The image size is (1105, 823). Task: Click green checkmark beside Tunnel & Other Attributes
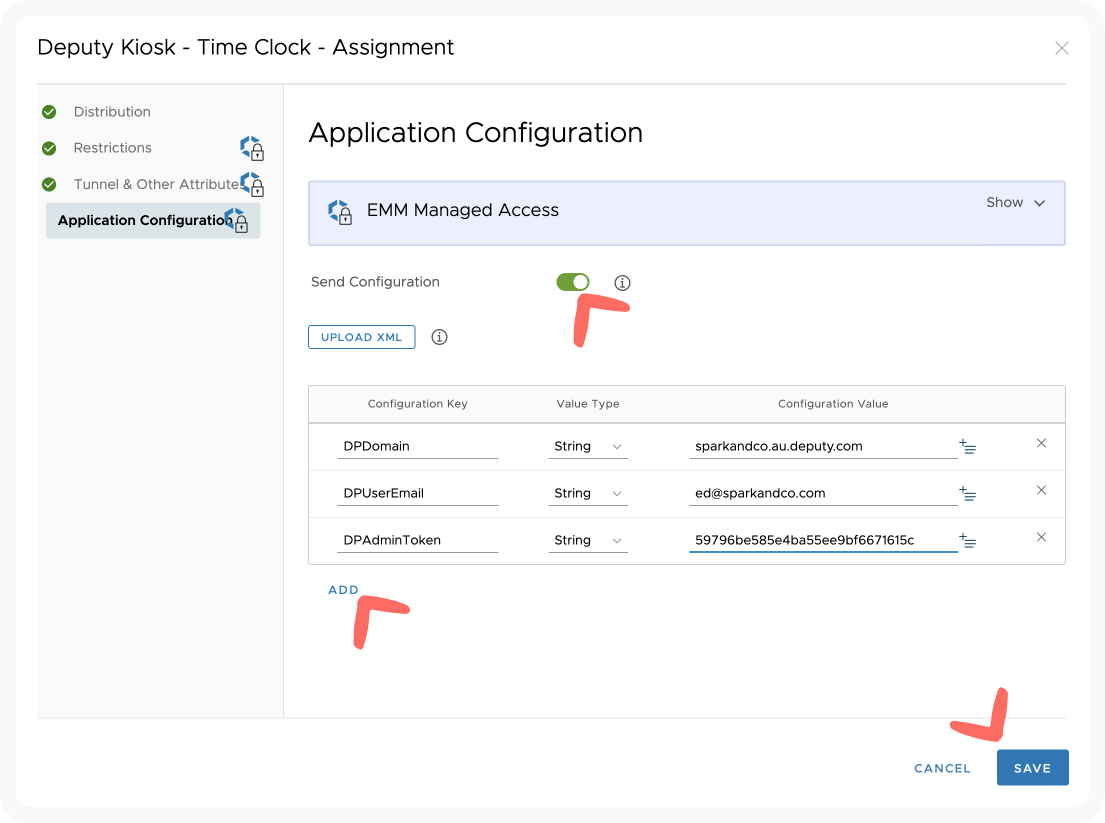(x=49, y=185)
